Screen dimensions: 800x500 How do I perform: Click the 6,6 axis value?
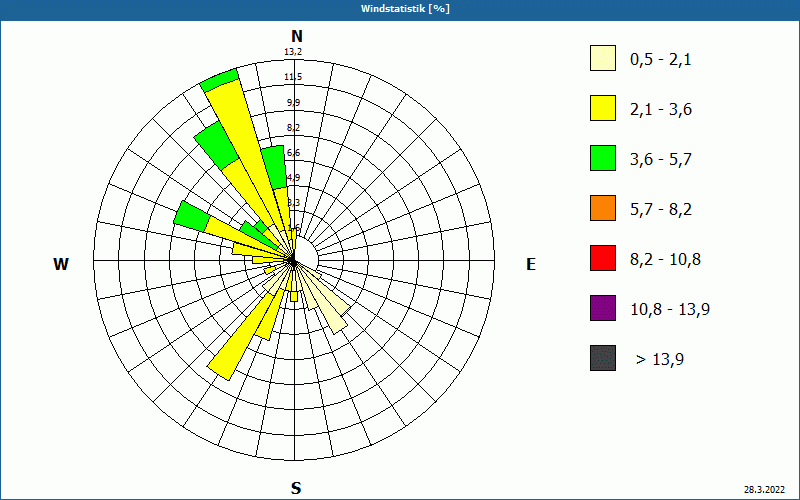293,153
